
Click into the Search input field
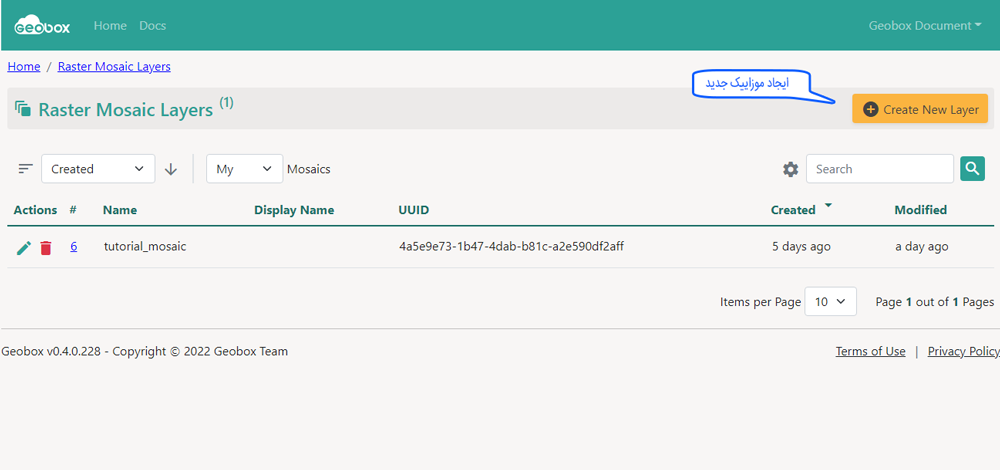tap(879, 169)
